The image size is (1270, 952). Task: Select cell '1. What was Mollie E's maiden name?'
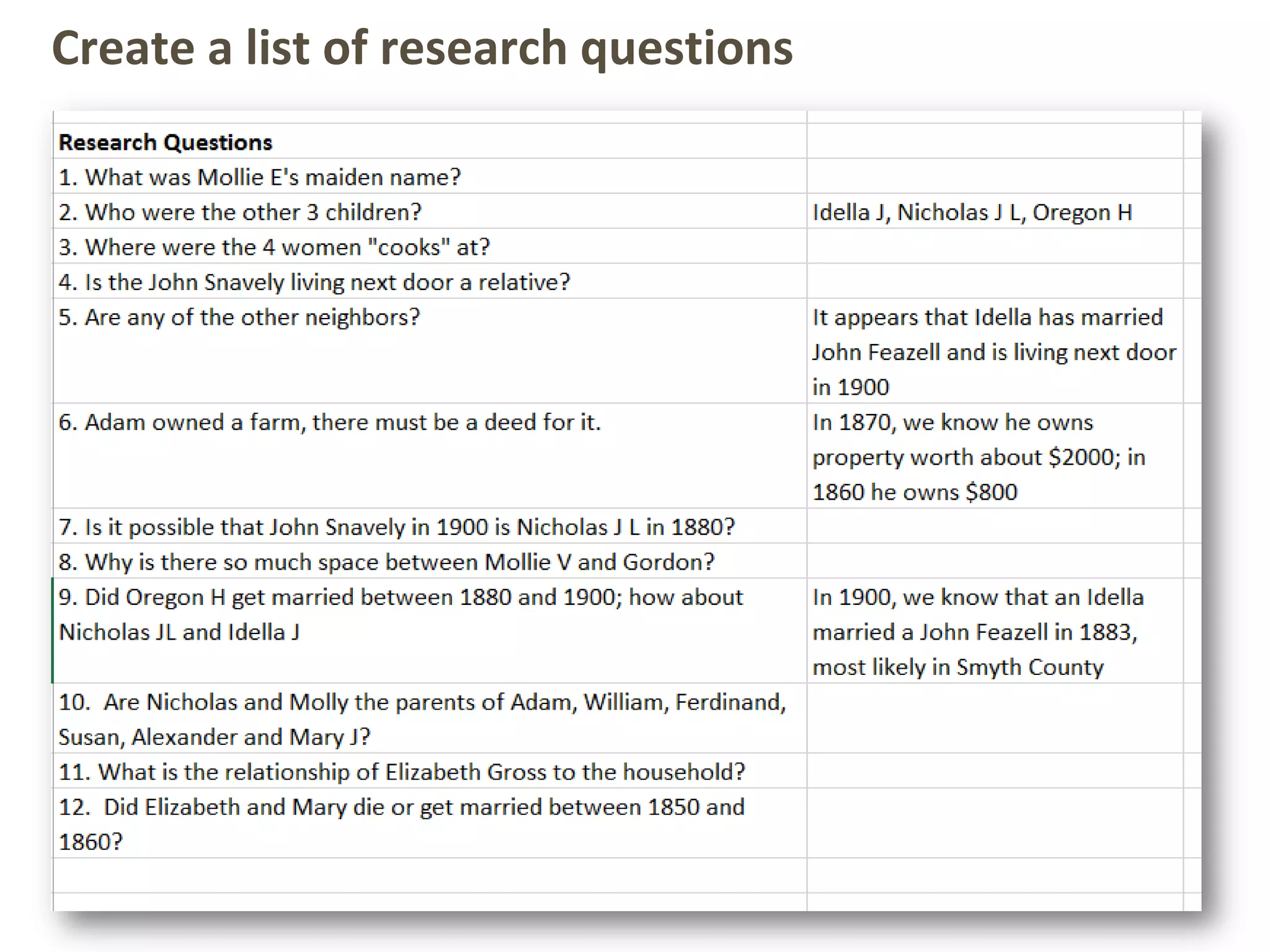click(x=430, y=176)
